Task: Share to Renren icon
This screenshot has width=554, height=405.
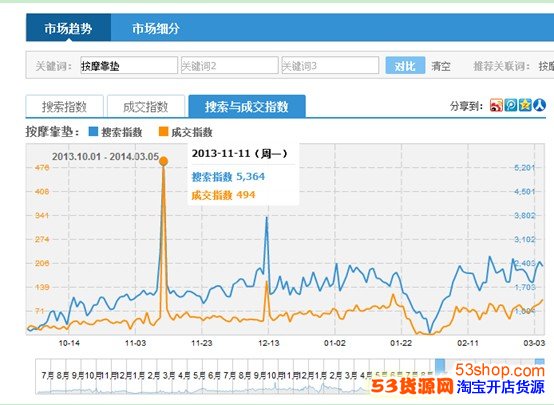Action: [540, 105]
